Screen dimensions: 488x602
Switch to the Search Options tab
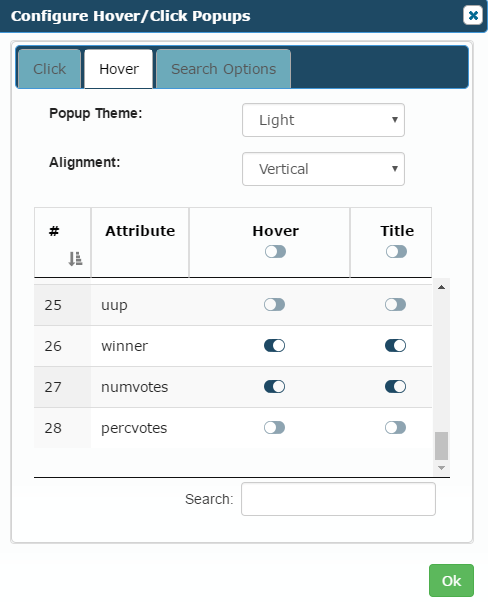pyautogui.click(x=223, y=69)
